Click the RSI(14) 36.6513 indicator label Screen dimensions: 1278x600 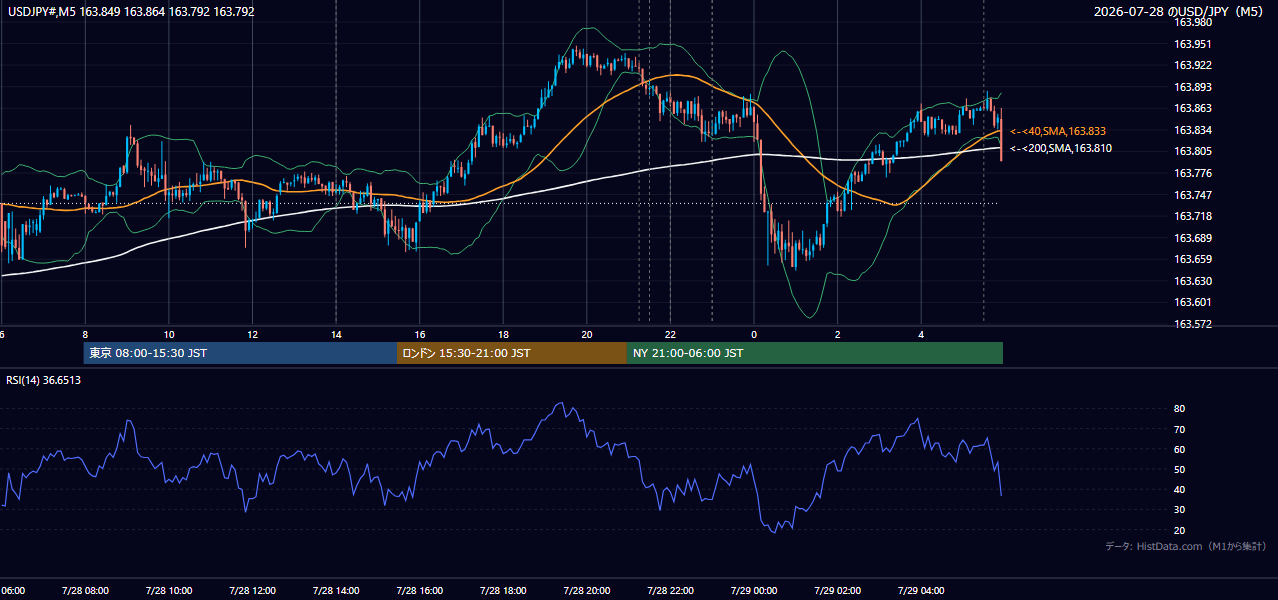click(44, 380)
